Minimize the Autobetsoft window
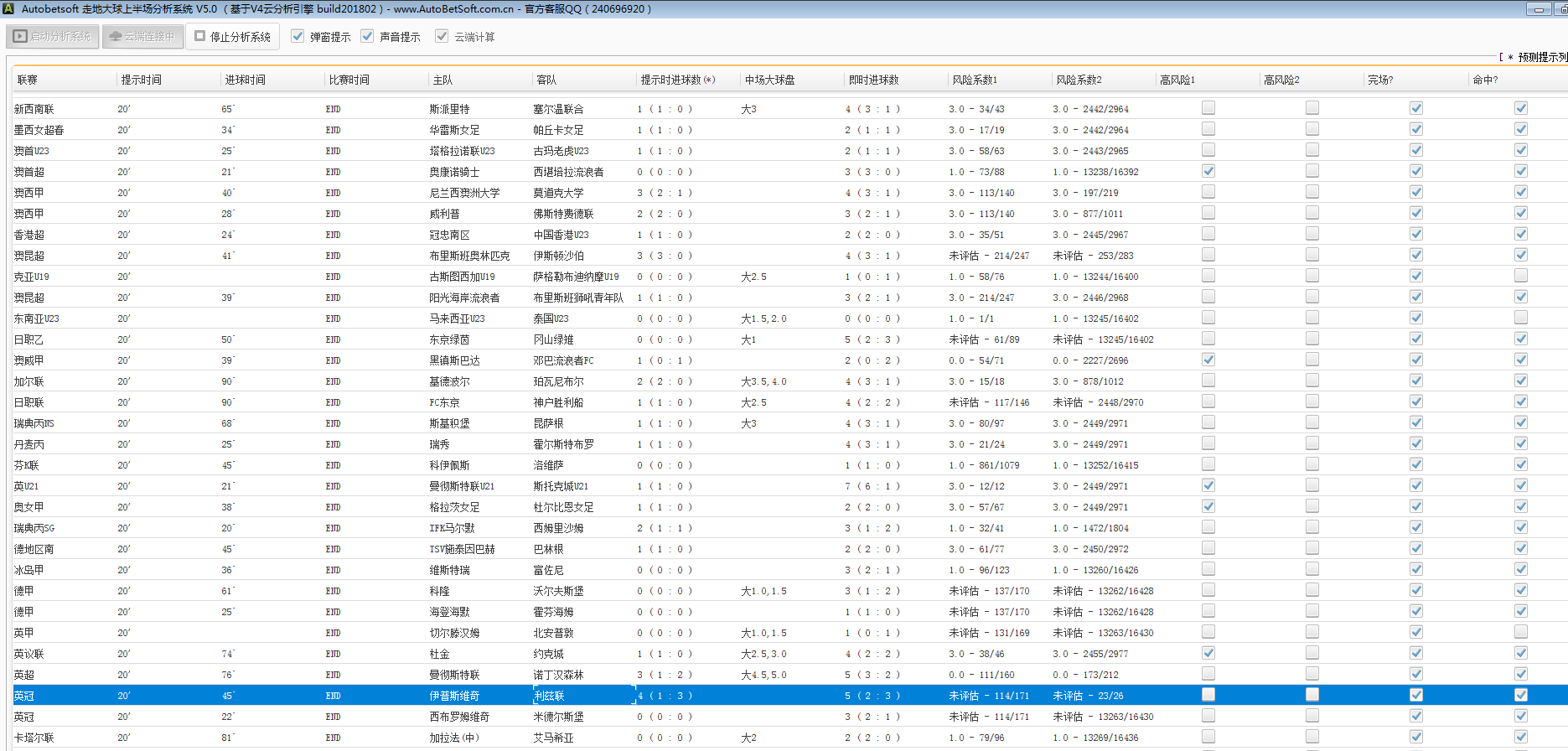This screenshot has height=751, width=1568. click(1538, 9)
